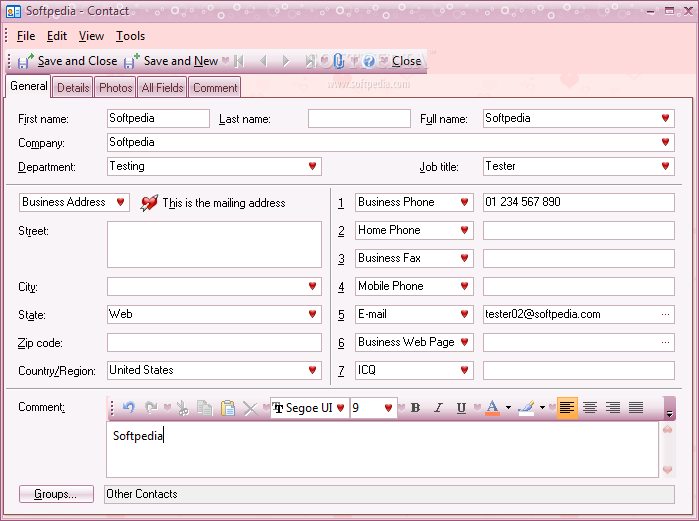Toggle italic formatting in comment
The height and width of the screenshot is (521, 699).
pyautogui.click(x=439, y=408)
